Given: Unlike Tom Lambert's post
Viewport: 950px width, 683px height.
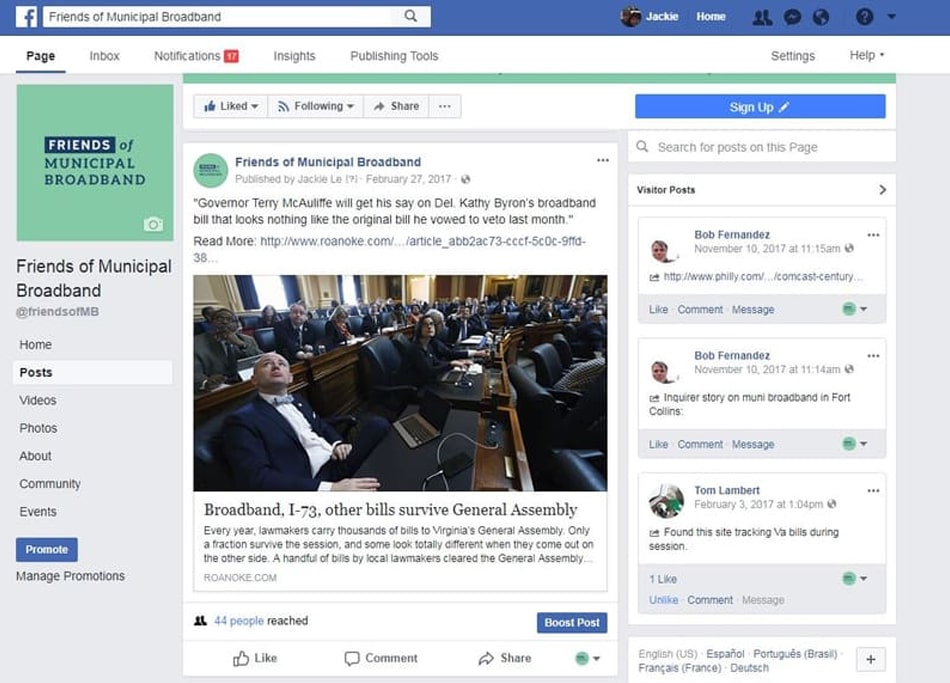Looking at the screenshot, I should click(663, 600).
